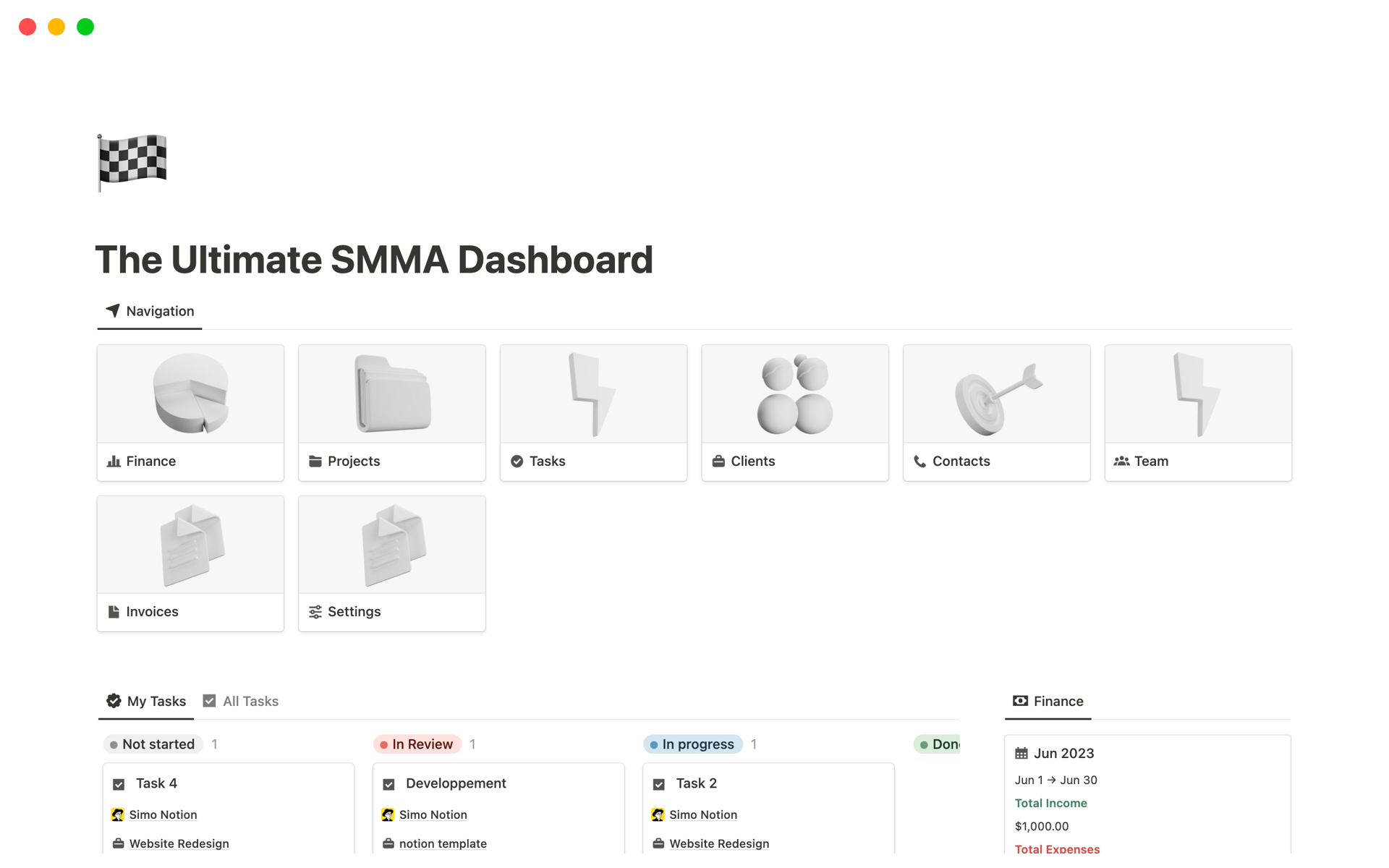This screenshot has width=1389, height=868.
Task: Toggle the checkbox icon beside Task 2
Action: point(659,784)
